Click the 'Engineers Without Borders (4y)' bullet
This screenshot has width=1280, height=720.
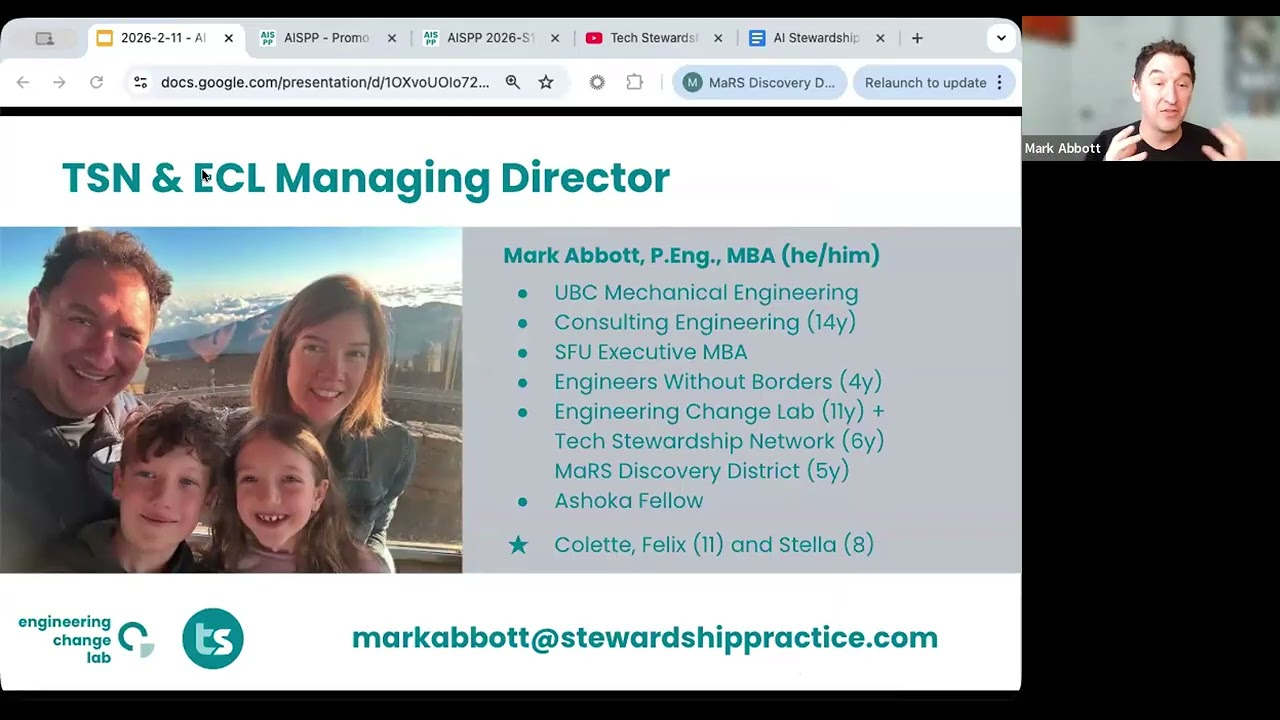[718, 382]
